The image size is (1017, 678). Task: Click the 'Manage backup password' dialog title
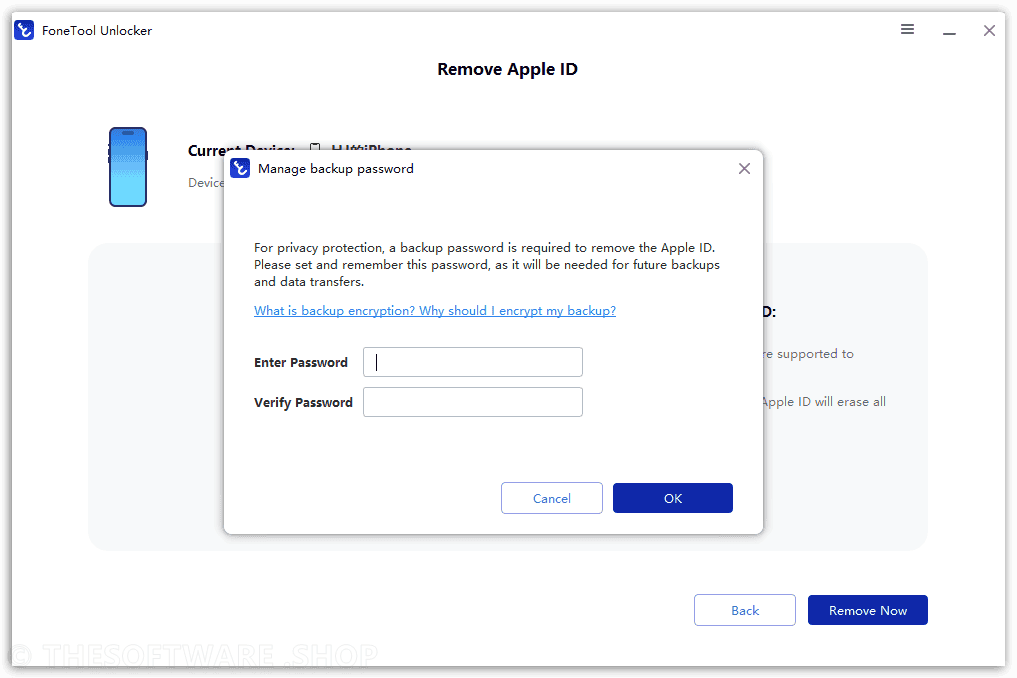click(x=335, y=169)
